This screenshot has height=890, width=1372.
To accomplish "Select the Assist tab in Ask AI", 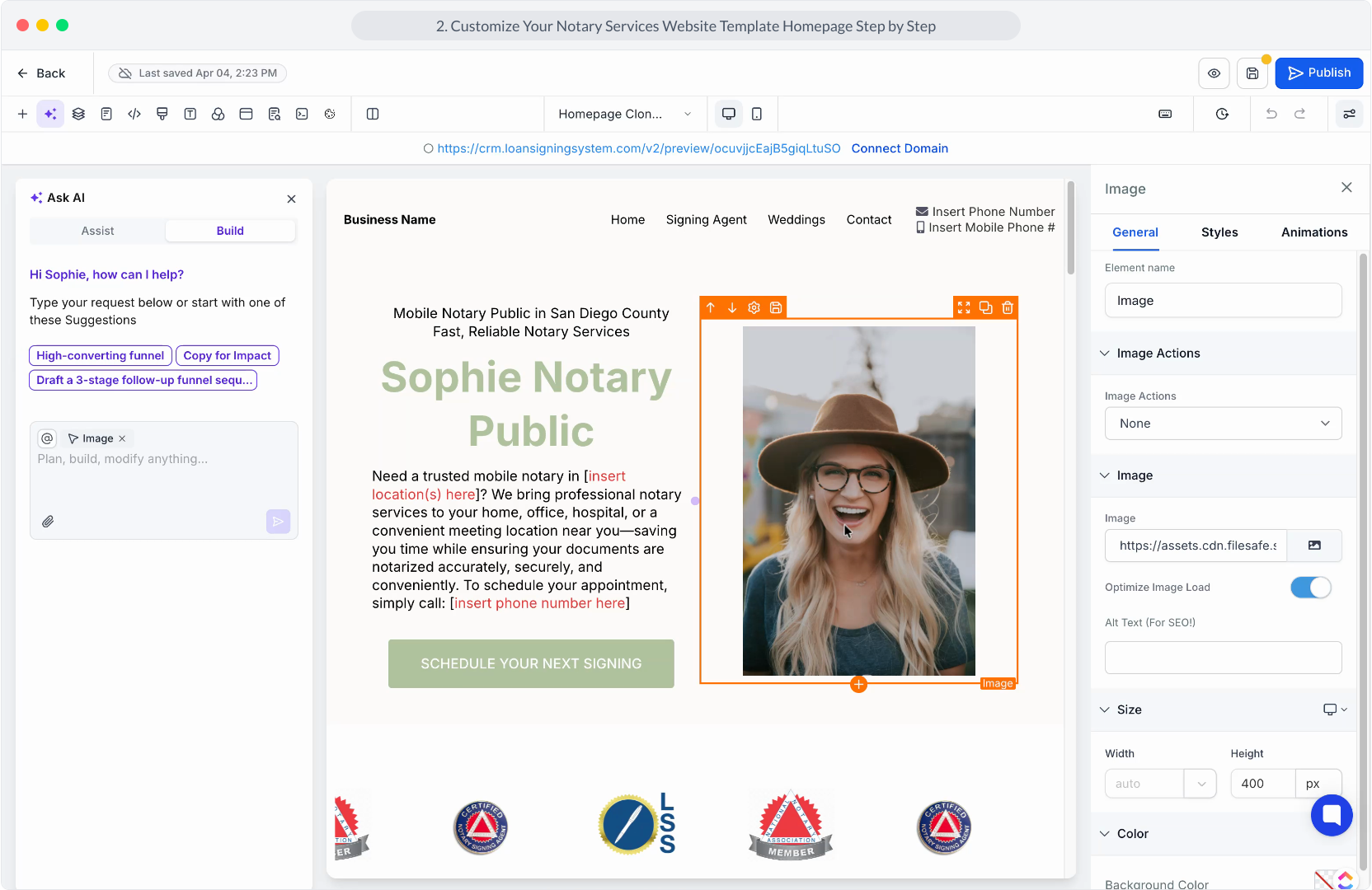I will pyautogui.click(x=97, y=231).
